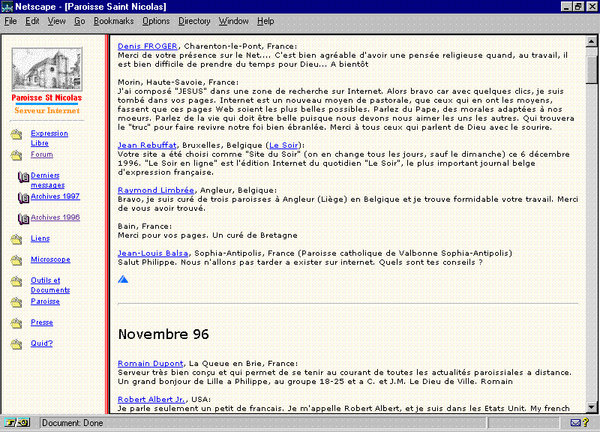Click the Denis FROGER name link
Image resolution: width=600 pixels, height=432 pixels.
click(147, 46)
